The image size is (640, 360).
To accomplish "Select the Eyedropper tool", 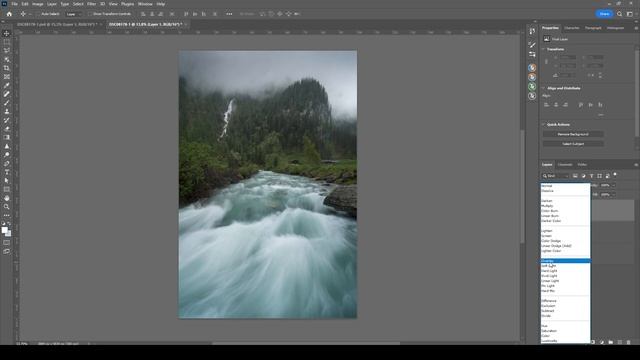I will tap(7, 85).
